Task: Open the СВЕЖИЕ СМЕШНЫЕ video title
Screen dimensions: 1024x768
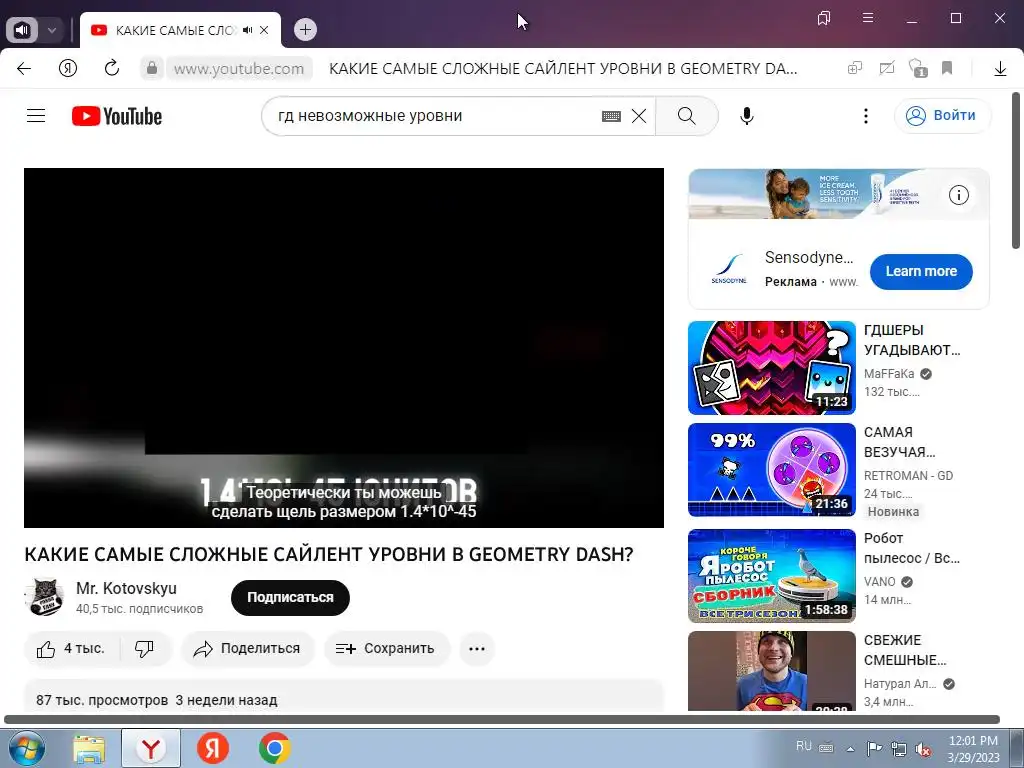Action: (x=904, y=650)
